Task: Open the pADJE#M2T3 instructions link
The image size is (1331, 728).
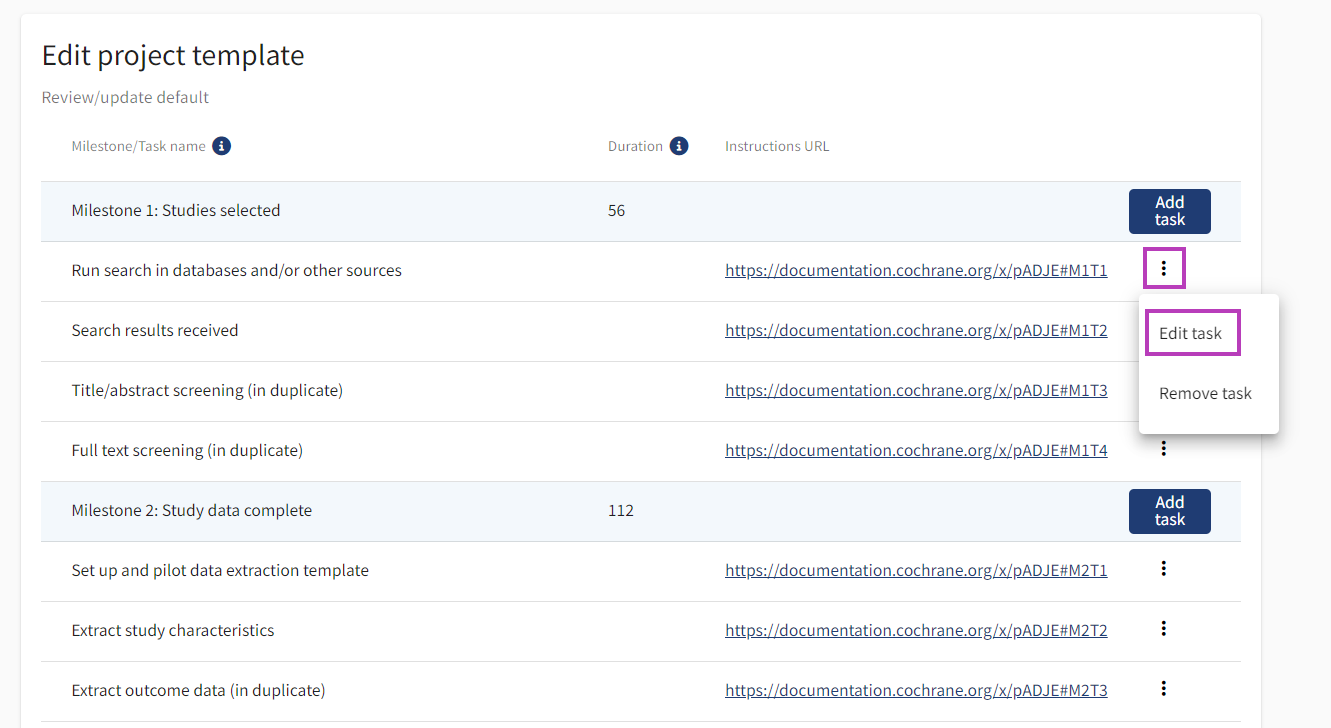Action: tap(916, 690)
